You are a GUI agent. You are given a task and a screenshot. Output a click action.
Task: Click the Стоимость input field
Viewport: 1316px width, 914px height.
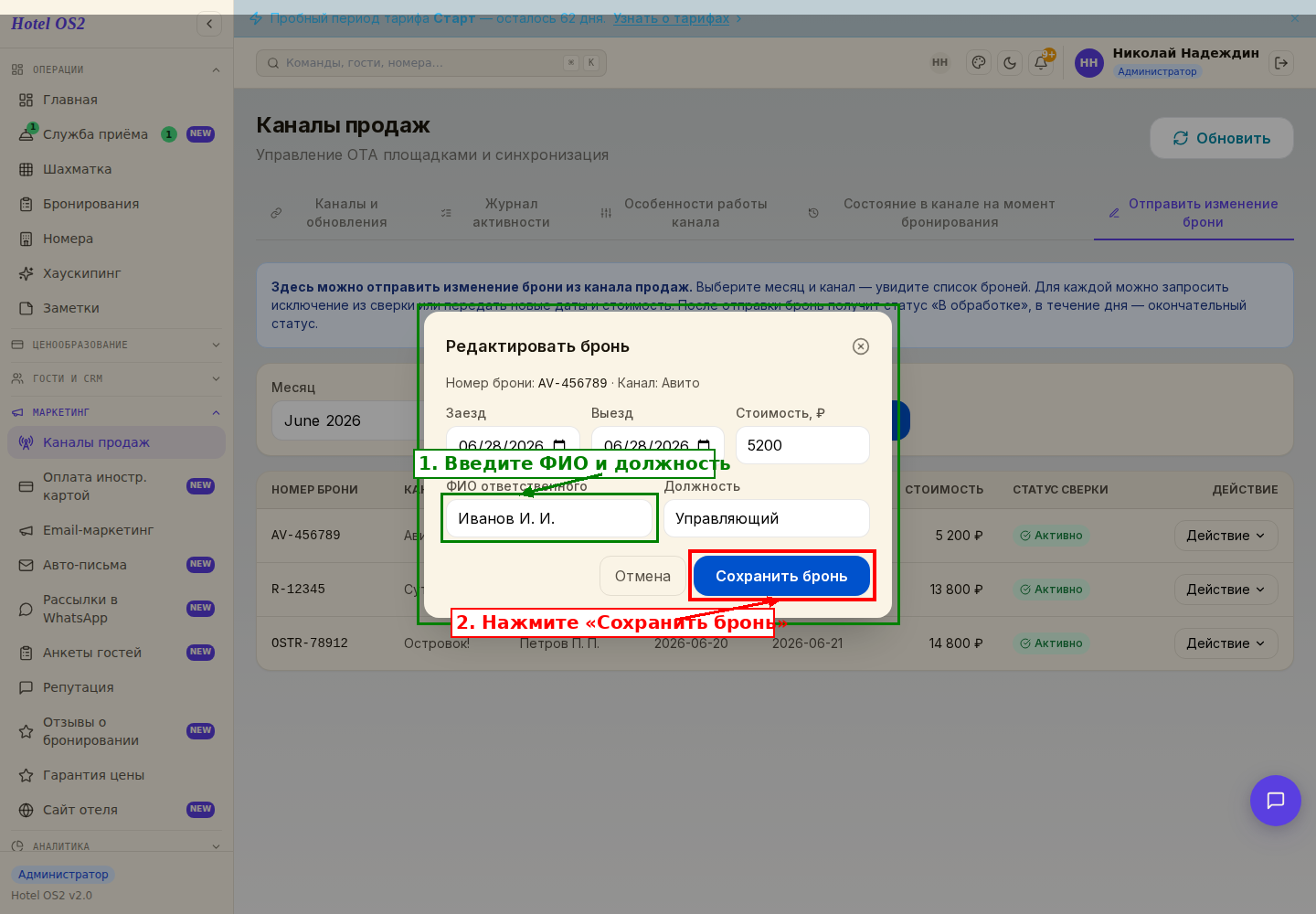pyautogui.click(x=802, y=445)
